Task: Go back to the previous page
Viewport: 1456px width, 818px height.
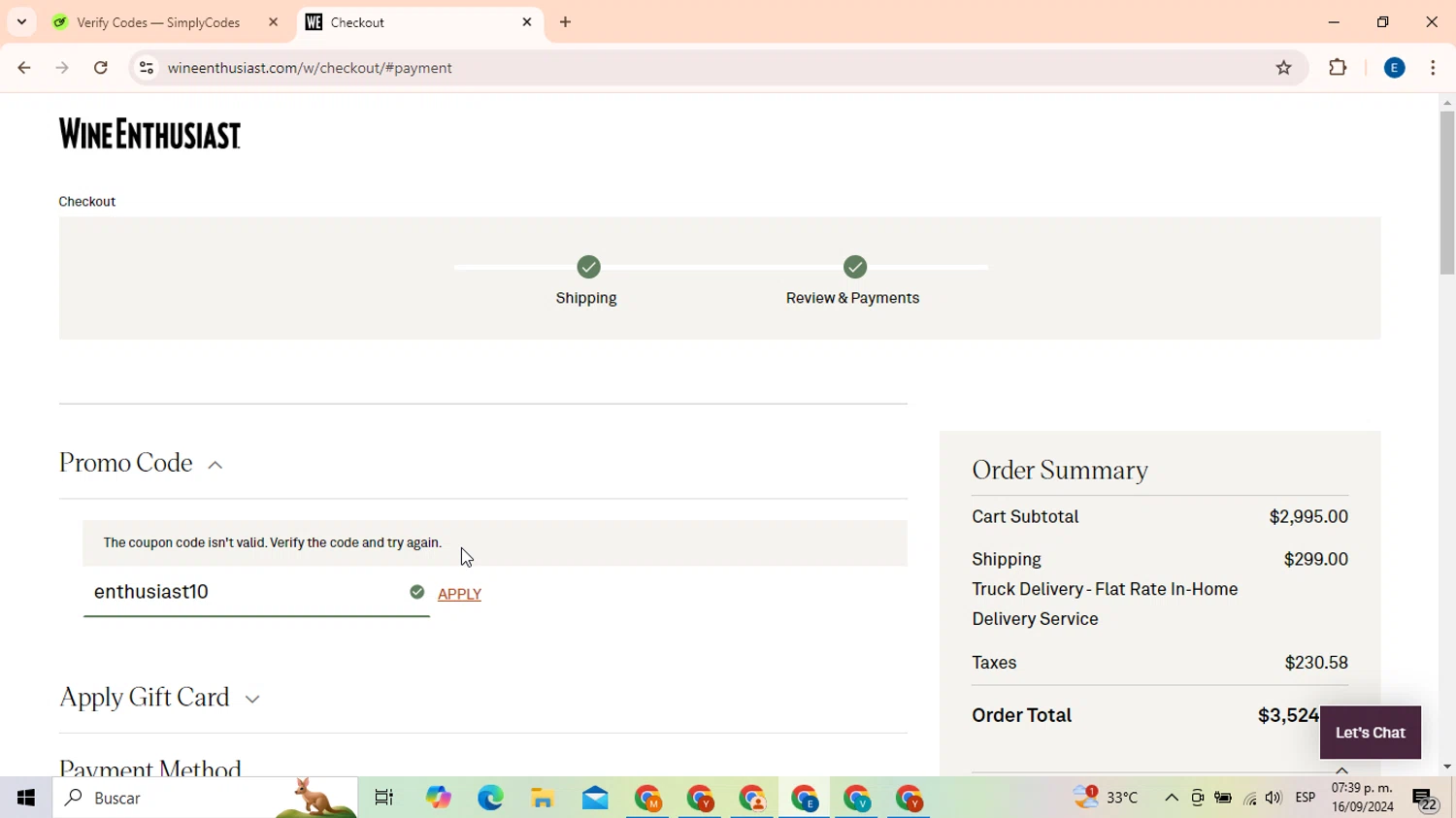Action: click(24, 68)
